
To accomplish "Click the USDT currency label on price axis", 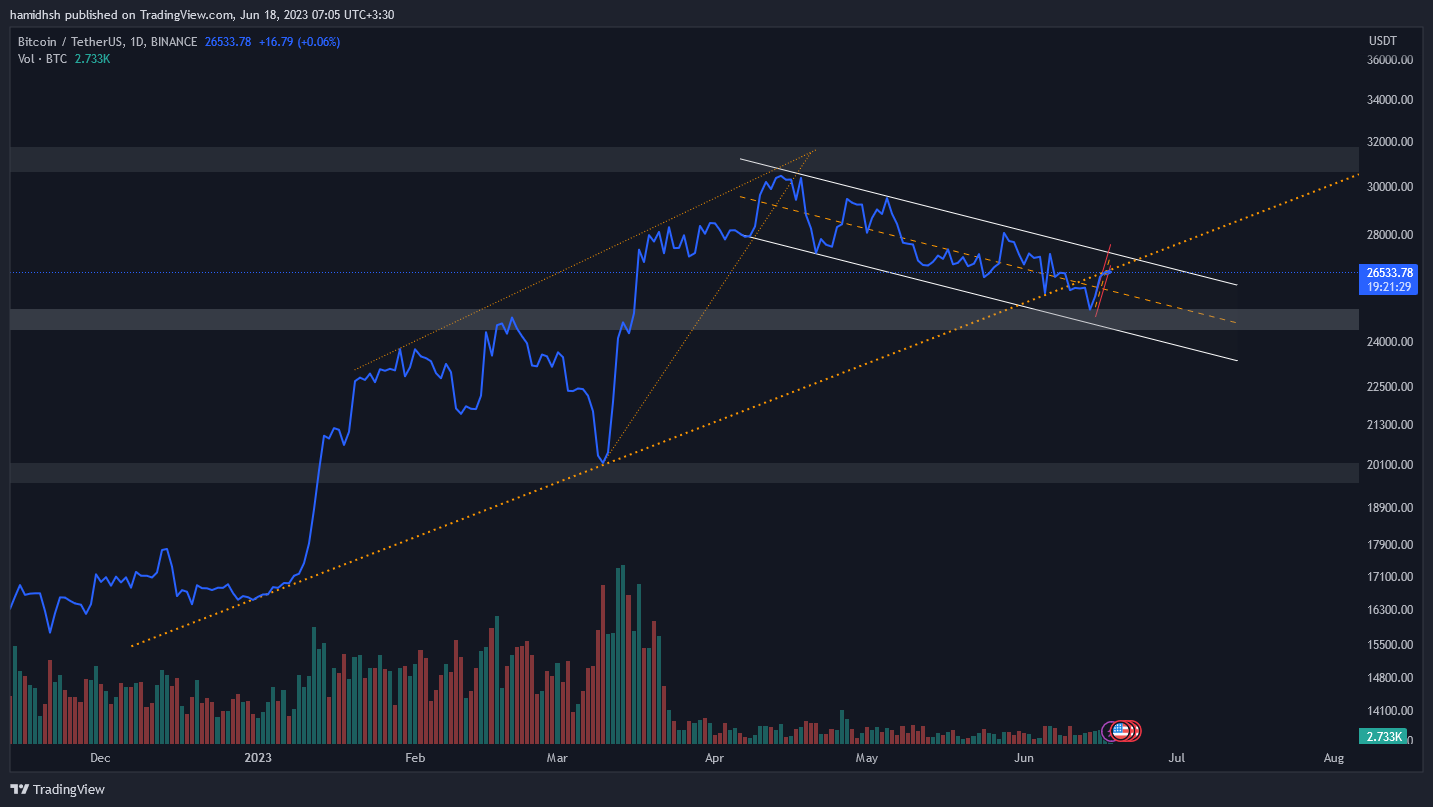I will (x=1382, y=40).
